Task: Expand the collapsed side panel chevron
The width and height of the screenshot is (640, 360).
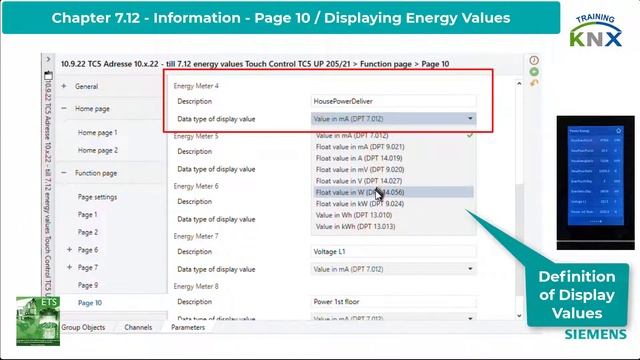Action: click(48, 60)
